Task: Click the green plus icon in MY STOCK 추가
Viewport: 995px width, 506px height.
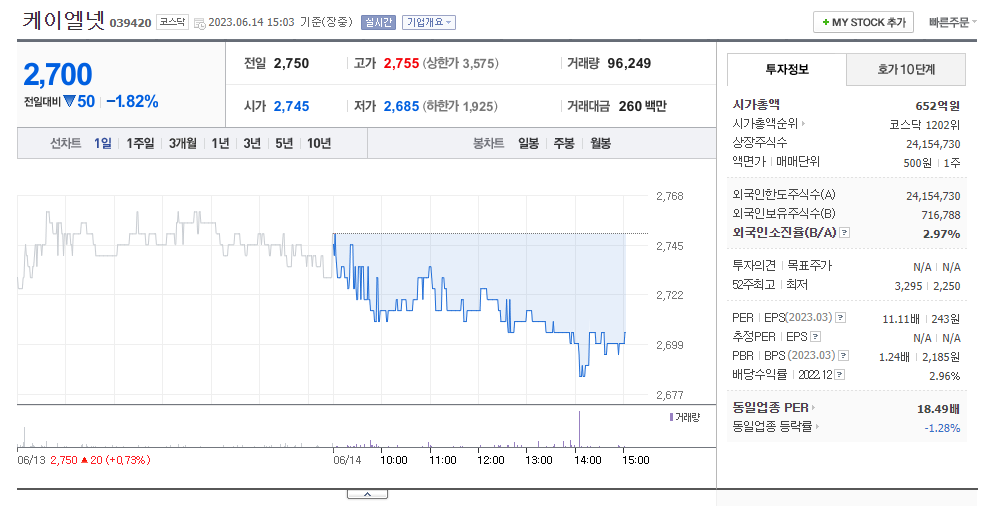Action: (x=826, y=22)
